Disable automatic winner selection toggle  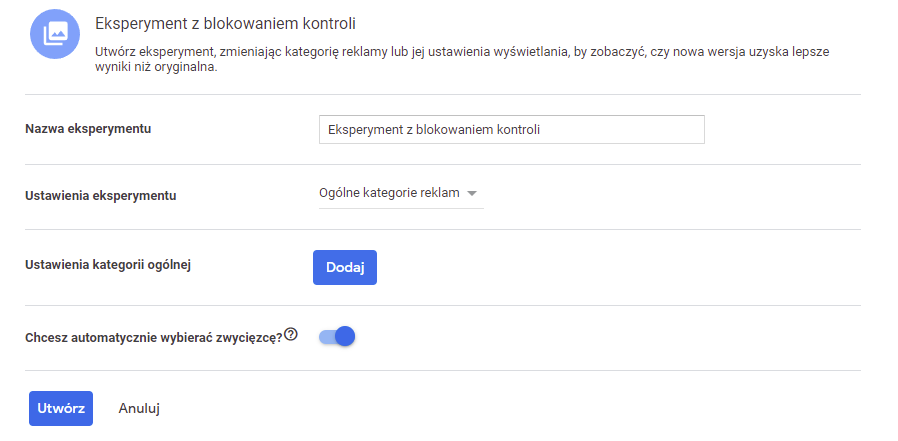[x=337, y=337]
